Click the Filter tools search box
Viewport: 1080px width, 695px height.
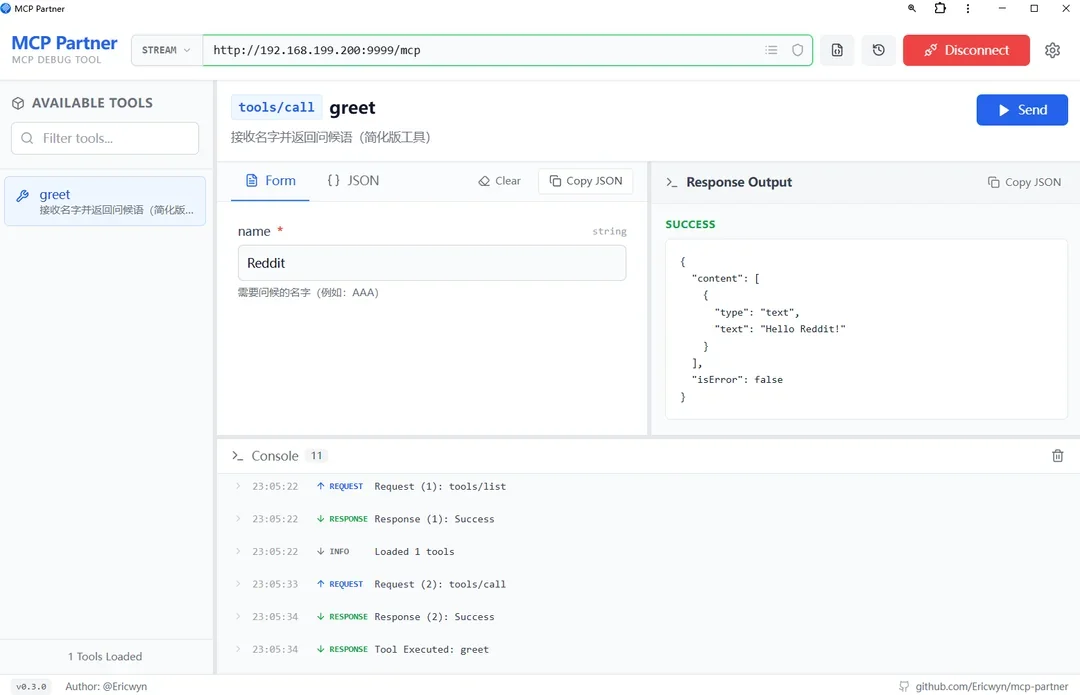click(x=105, y=138)
